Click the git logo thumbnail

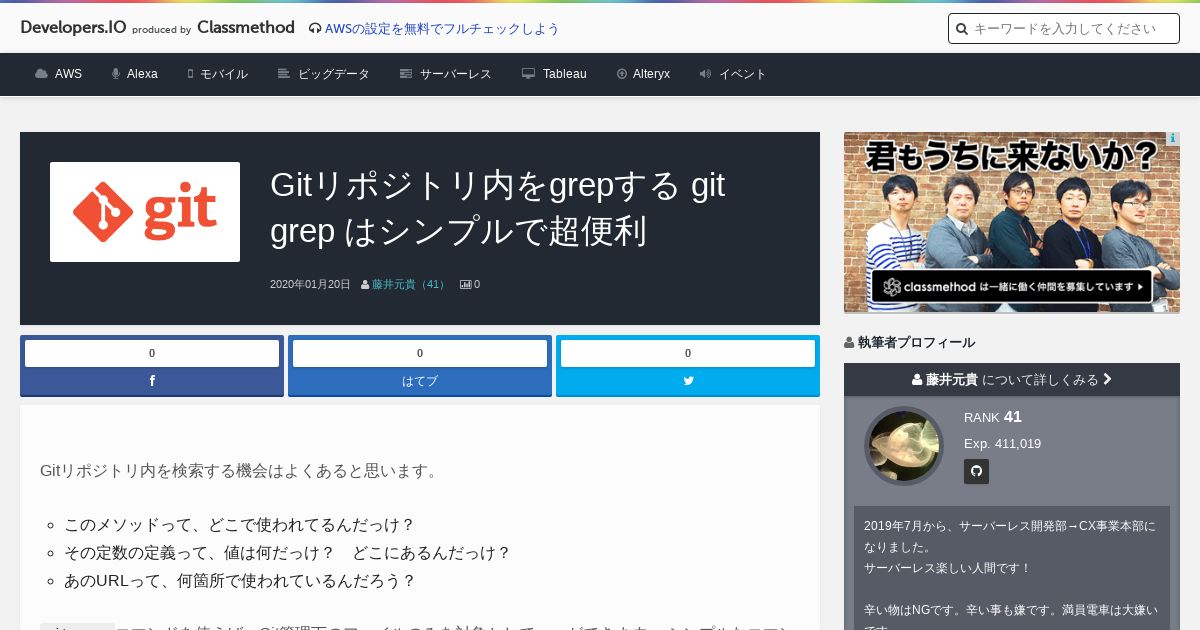(145, 212)
